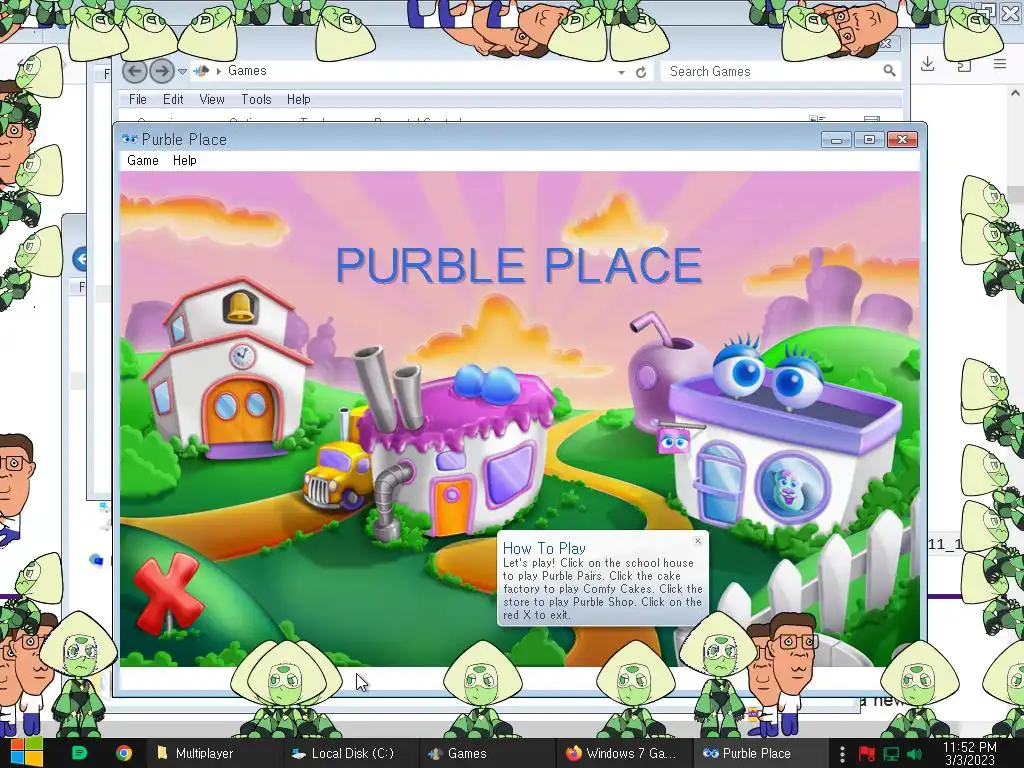Screen dimensions: 1024x768
Task: Go back in the Games explorer window
Action: (135, 71)
